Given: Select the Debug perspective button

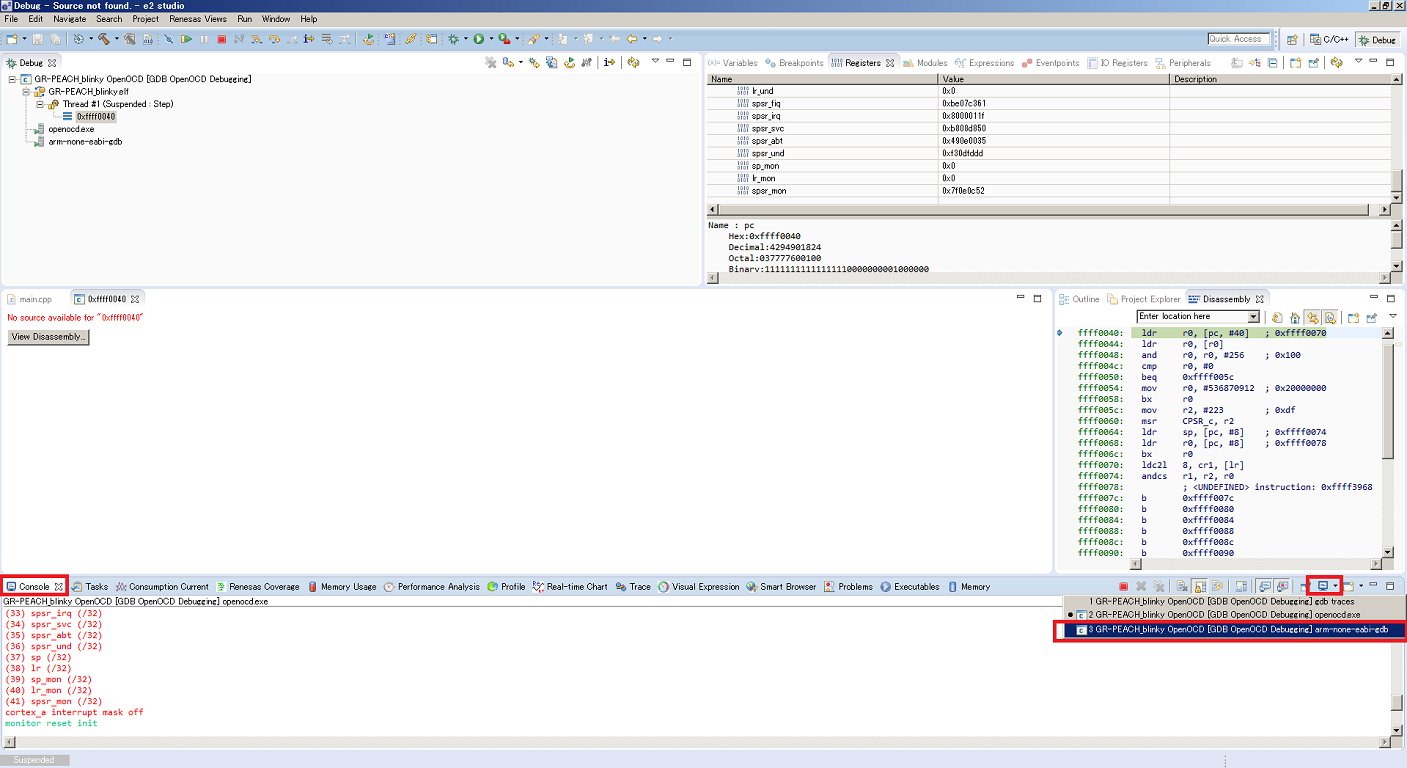Looking at the screenshot, I should tap(1378, 40).
